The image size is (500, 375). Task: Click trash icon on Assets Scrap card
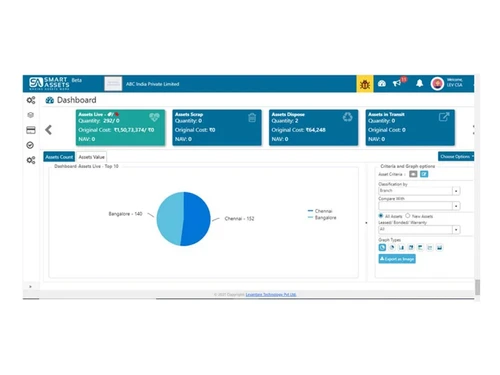(252, 117)
